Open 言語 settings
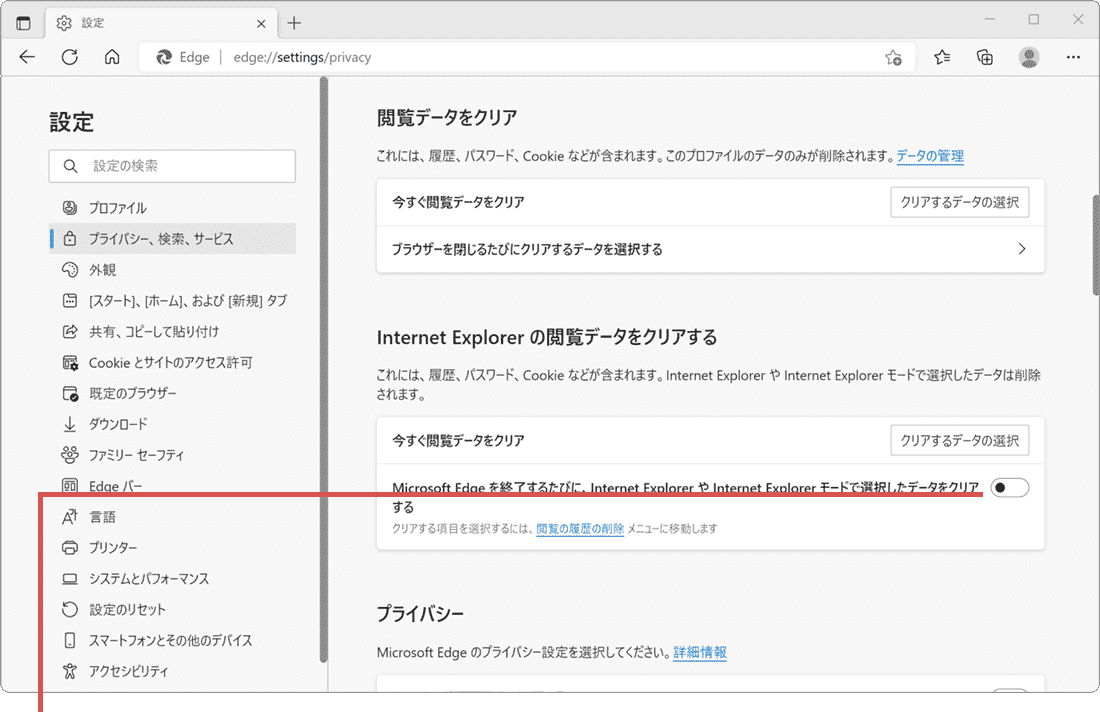 (172, 517)
